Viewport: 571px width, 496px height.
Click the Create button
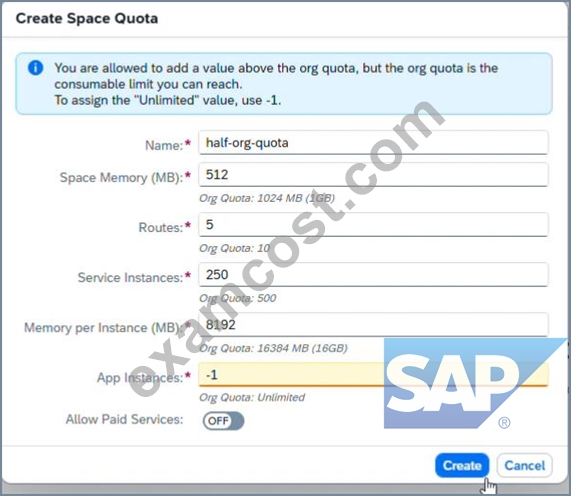tap(462, 465)
